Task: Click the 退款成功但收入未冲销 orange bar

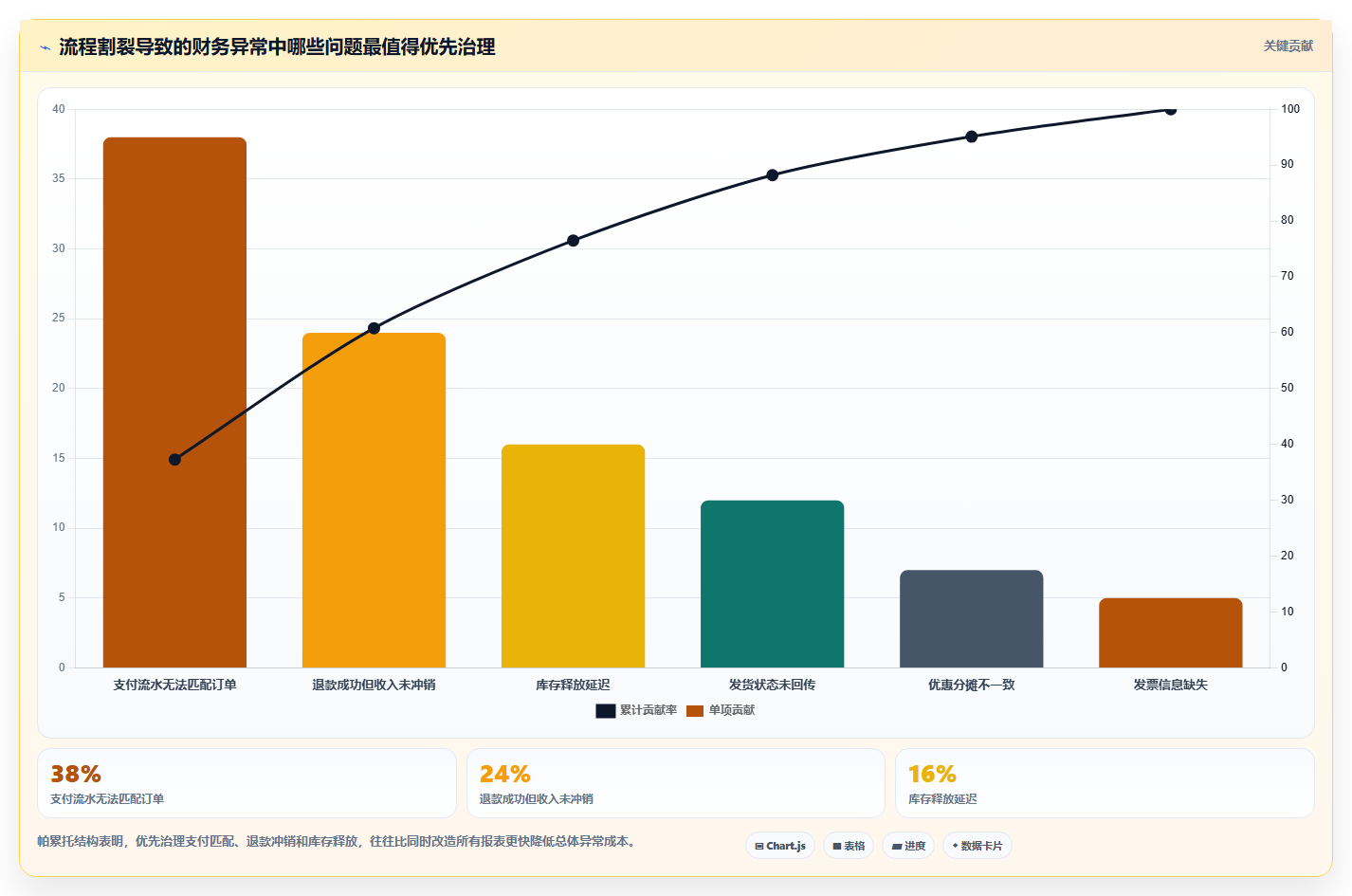Action: 374,501
